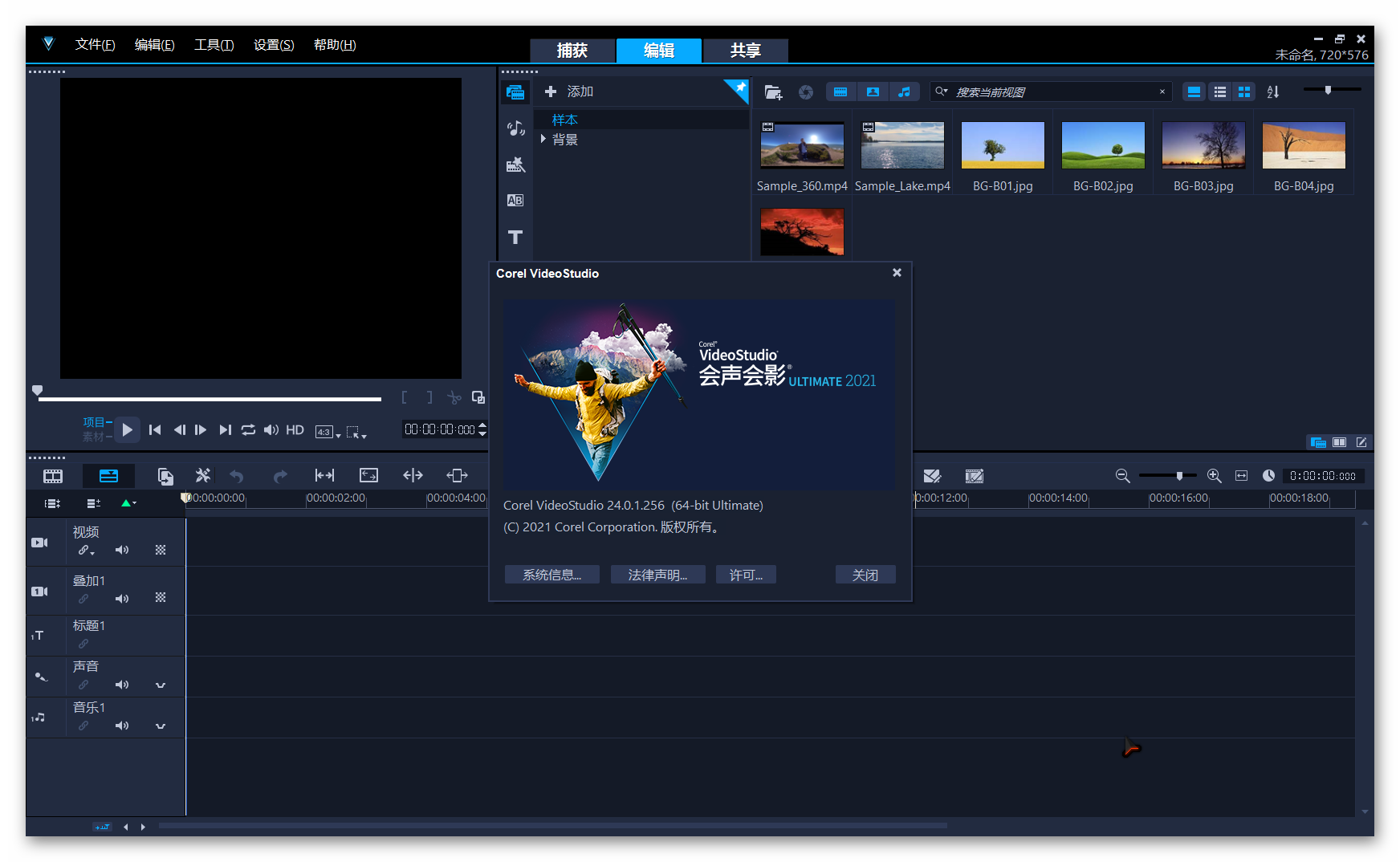
Task: Select the 样本 folder in library
Action: (x=564, y=120)
